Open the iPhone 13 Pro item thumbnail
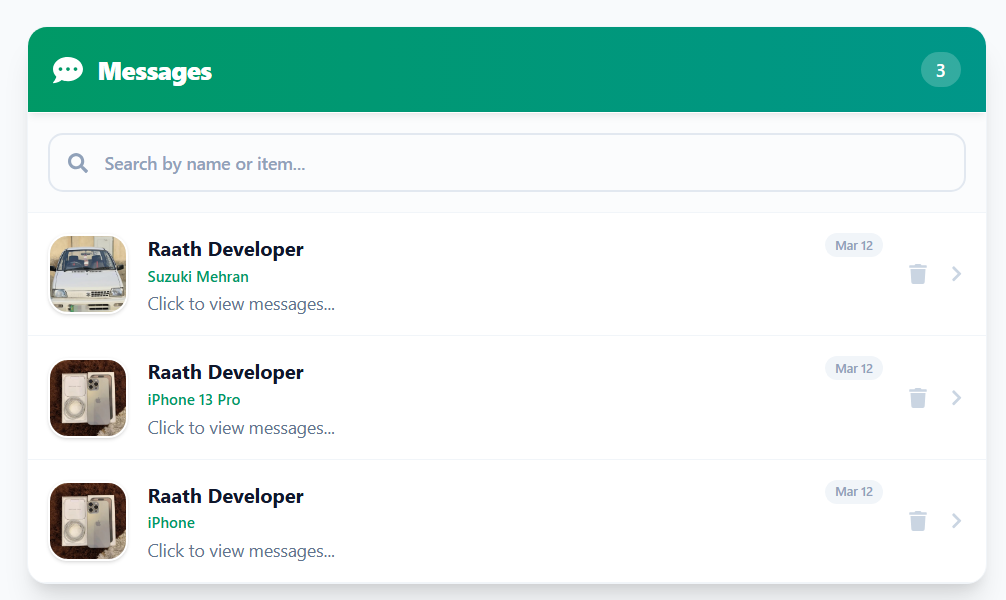Image resolution: width=1006 pixels, height=600 pixels. [x=88, y=398]
